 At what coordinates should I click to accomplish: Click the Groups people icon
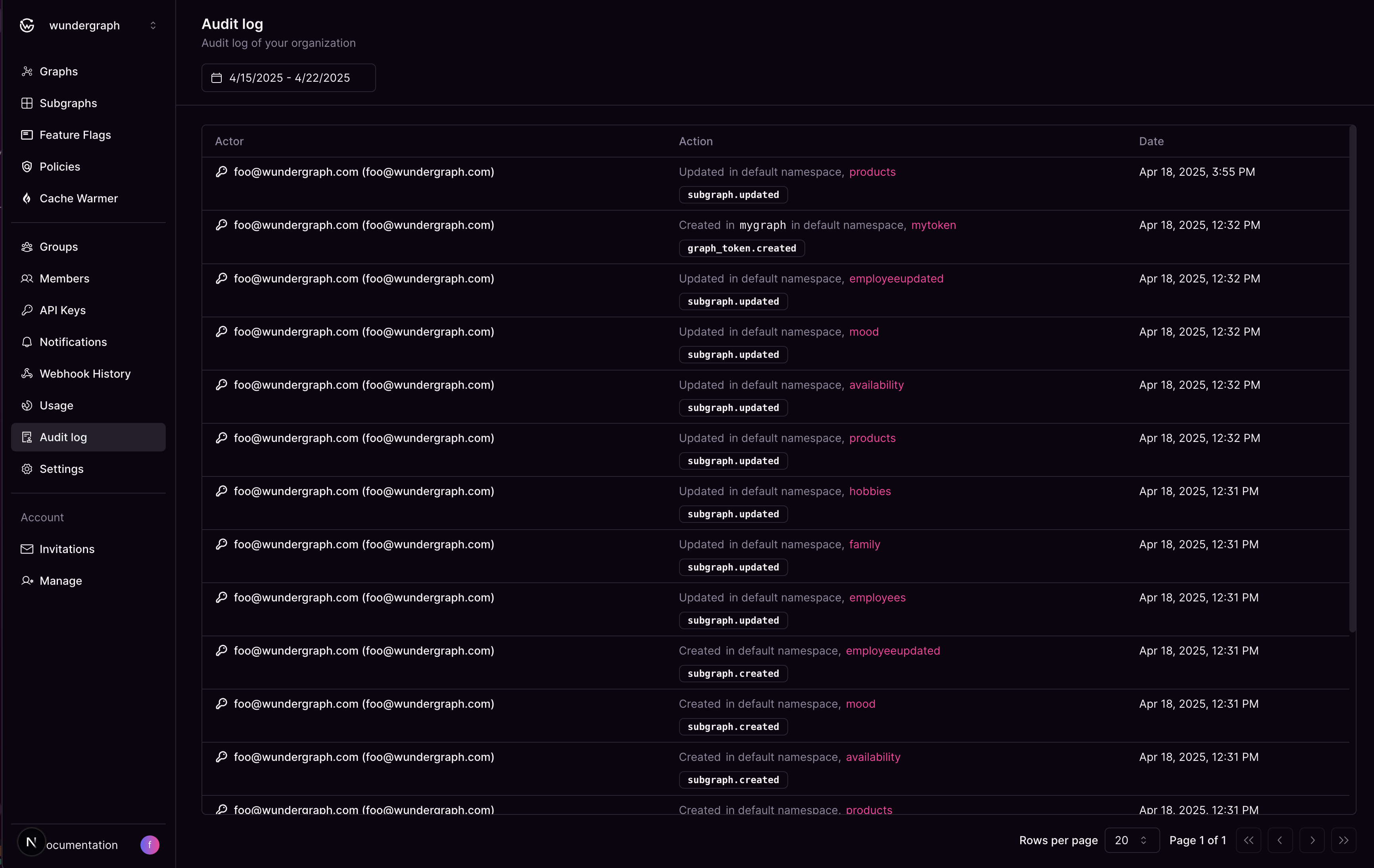tap(27, 246)
